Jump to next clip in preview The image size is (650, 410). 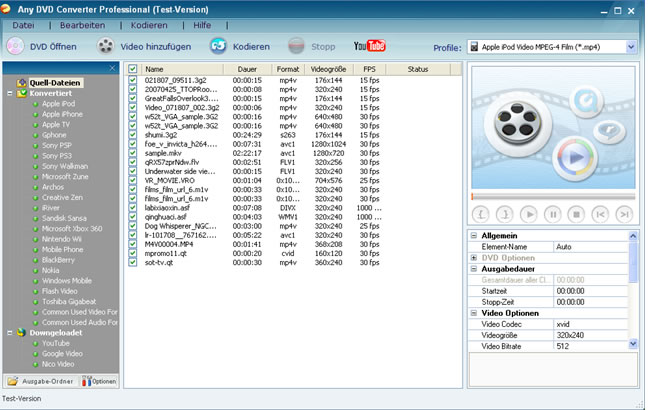[624, 214]
